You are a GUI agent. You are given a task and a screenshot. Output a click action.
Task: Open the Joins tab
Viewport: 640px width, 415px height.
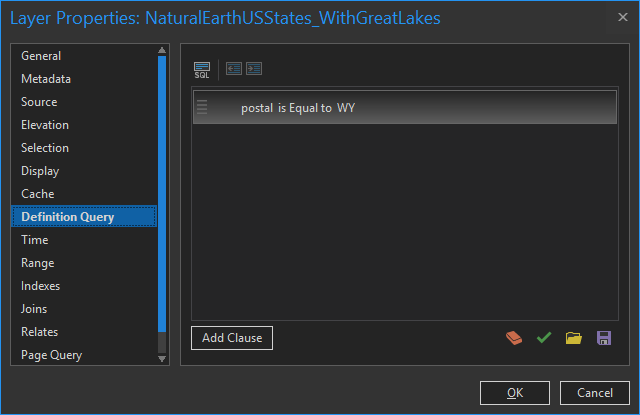pos(84,308)
